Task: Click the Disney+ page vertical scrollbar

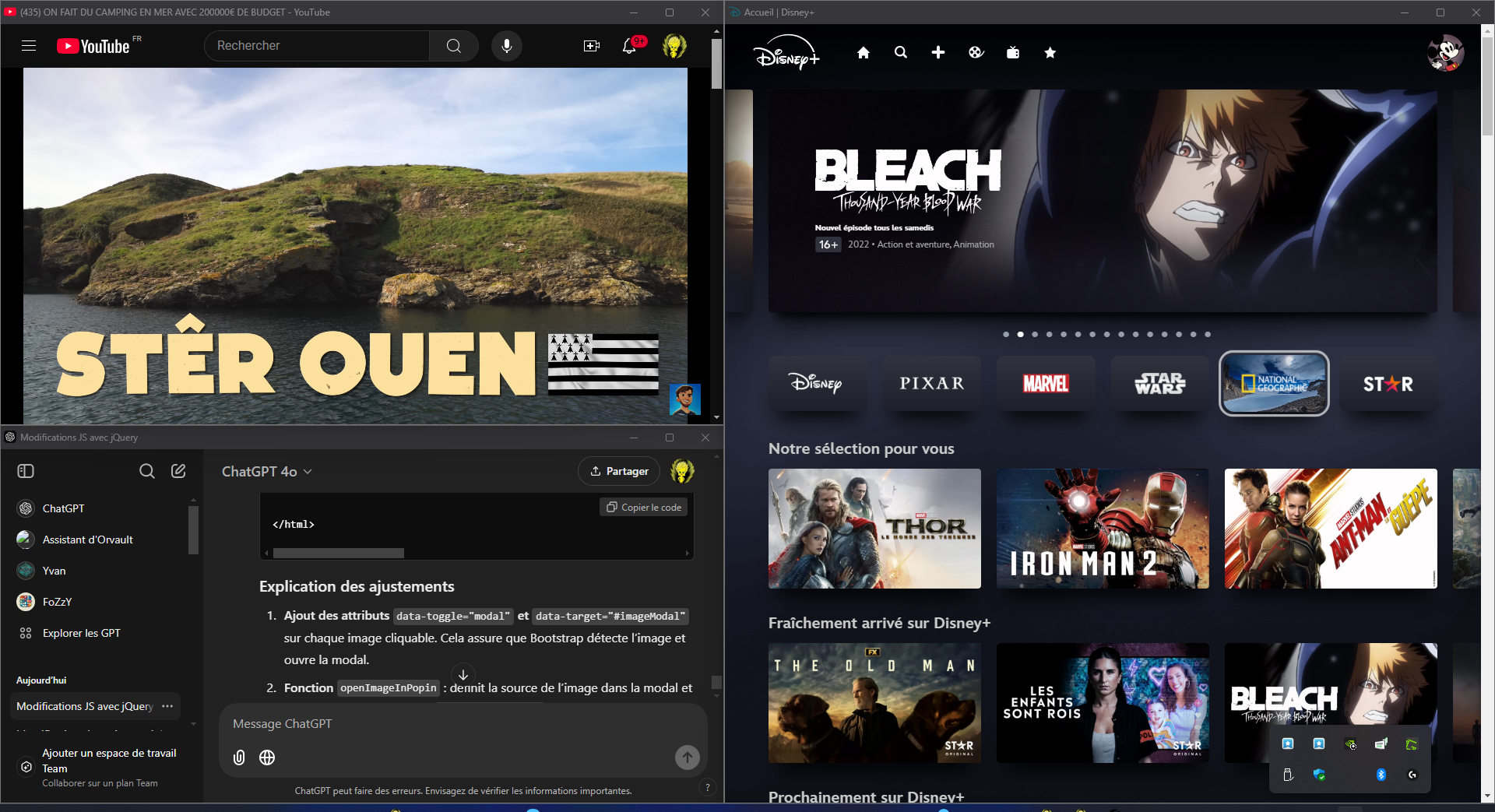Action: (x=1487, y=86)
